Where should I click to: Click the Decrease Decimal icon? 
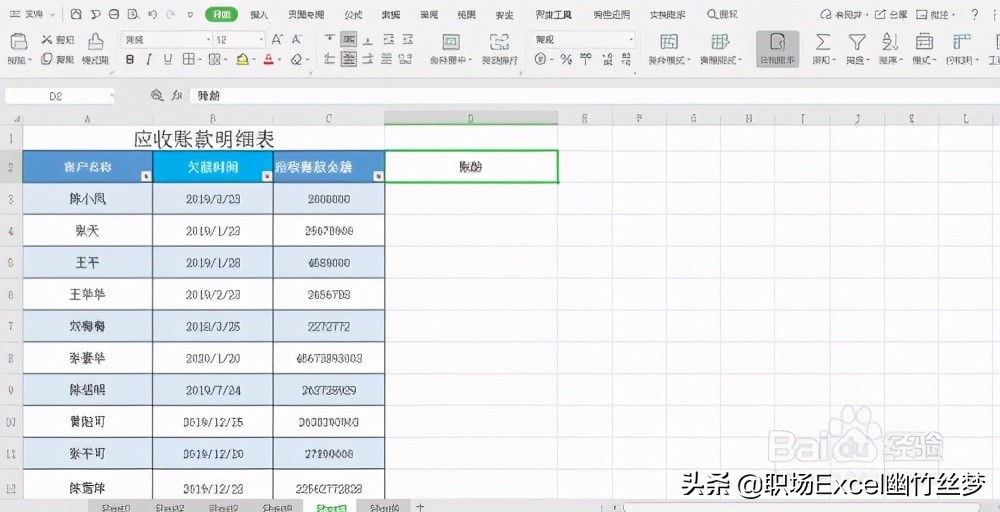tap(626, 59)
